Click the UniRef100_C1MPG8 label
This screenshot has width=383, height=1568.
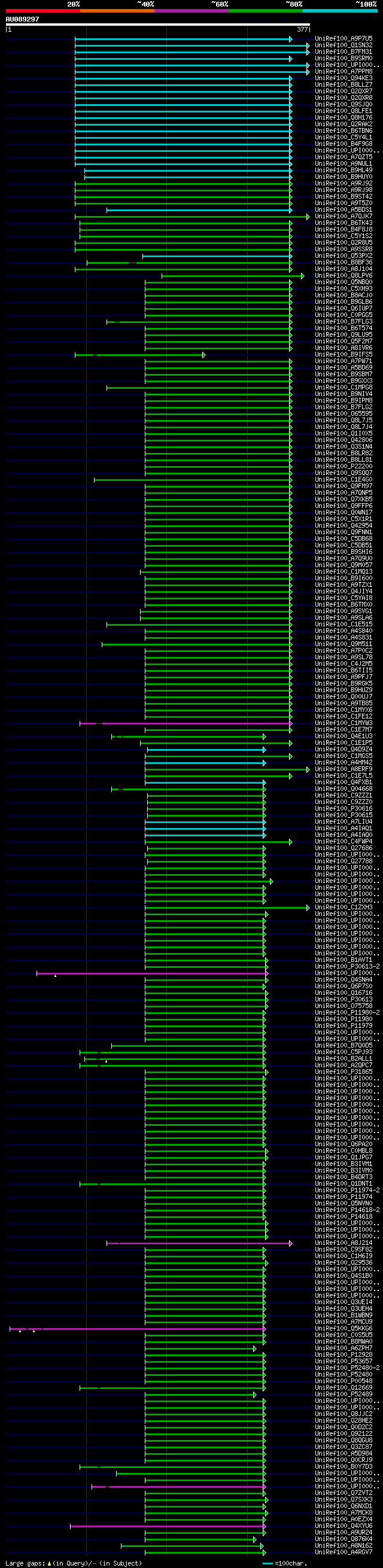tap(344, 388)
